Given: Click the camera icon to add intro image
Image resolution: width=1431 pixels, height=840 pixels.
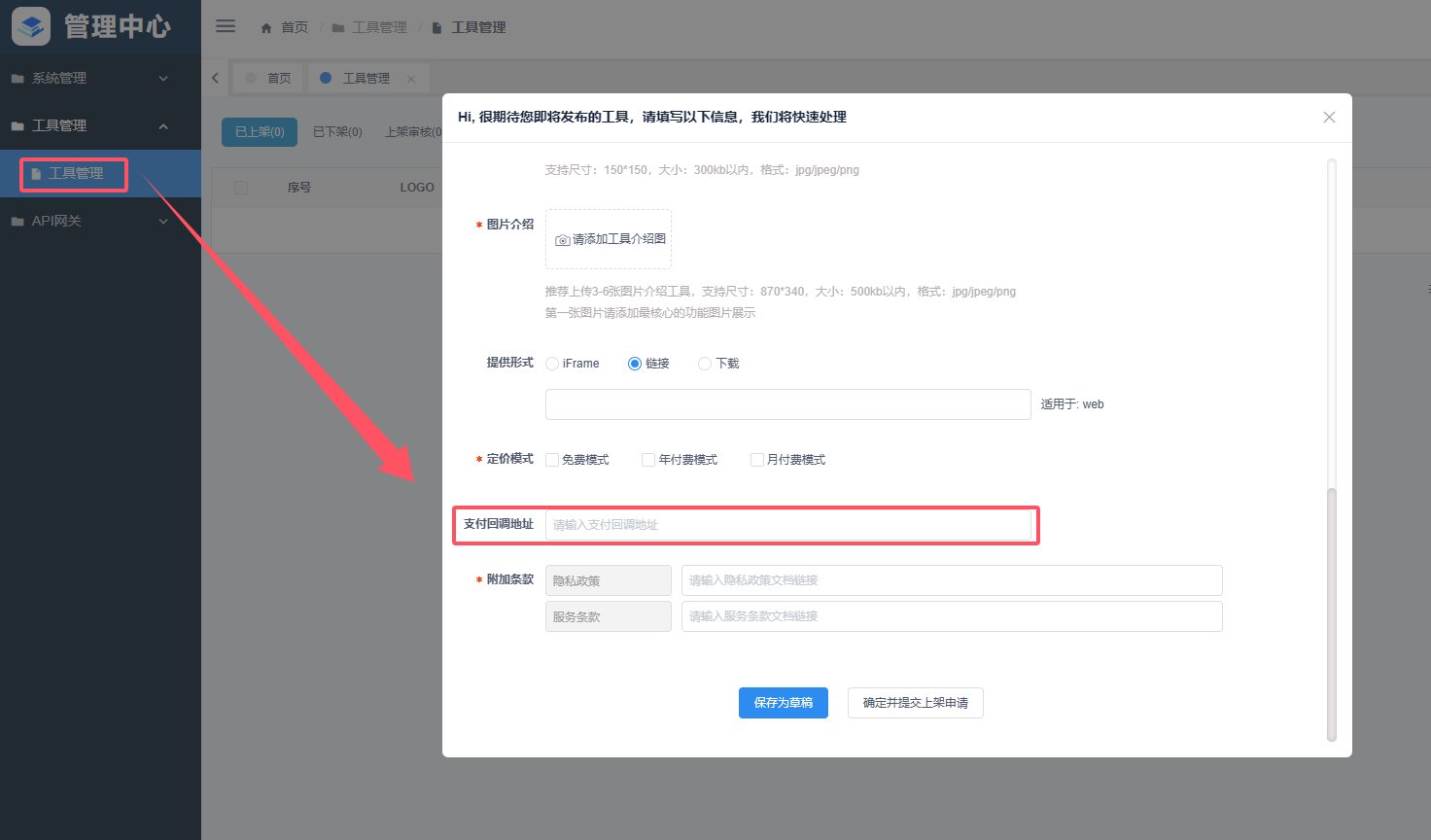Looking at the screenshot, I should click(x=562, y=240).
